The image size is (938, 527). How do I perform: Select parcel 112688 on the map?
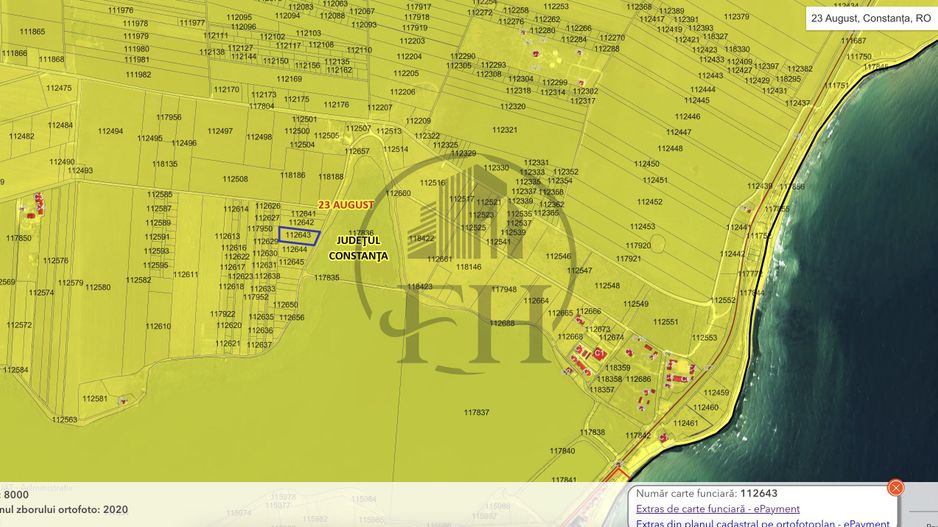[502, 323]
